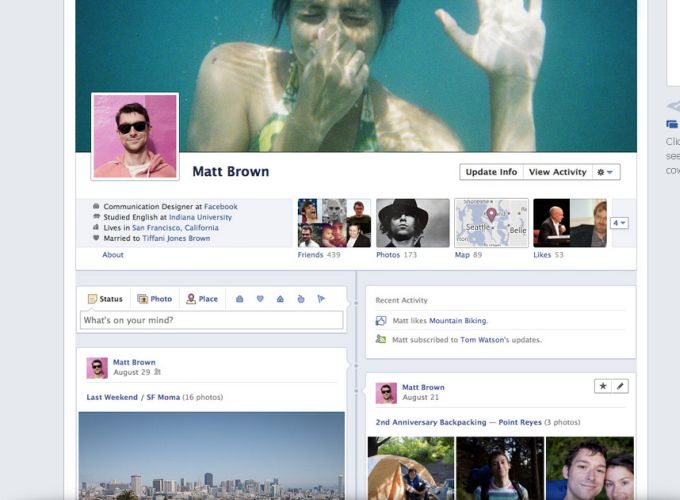
Task: Open the Indiana University link
Action: pyautogui.click(x=199, y=217)
